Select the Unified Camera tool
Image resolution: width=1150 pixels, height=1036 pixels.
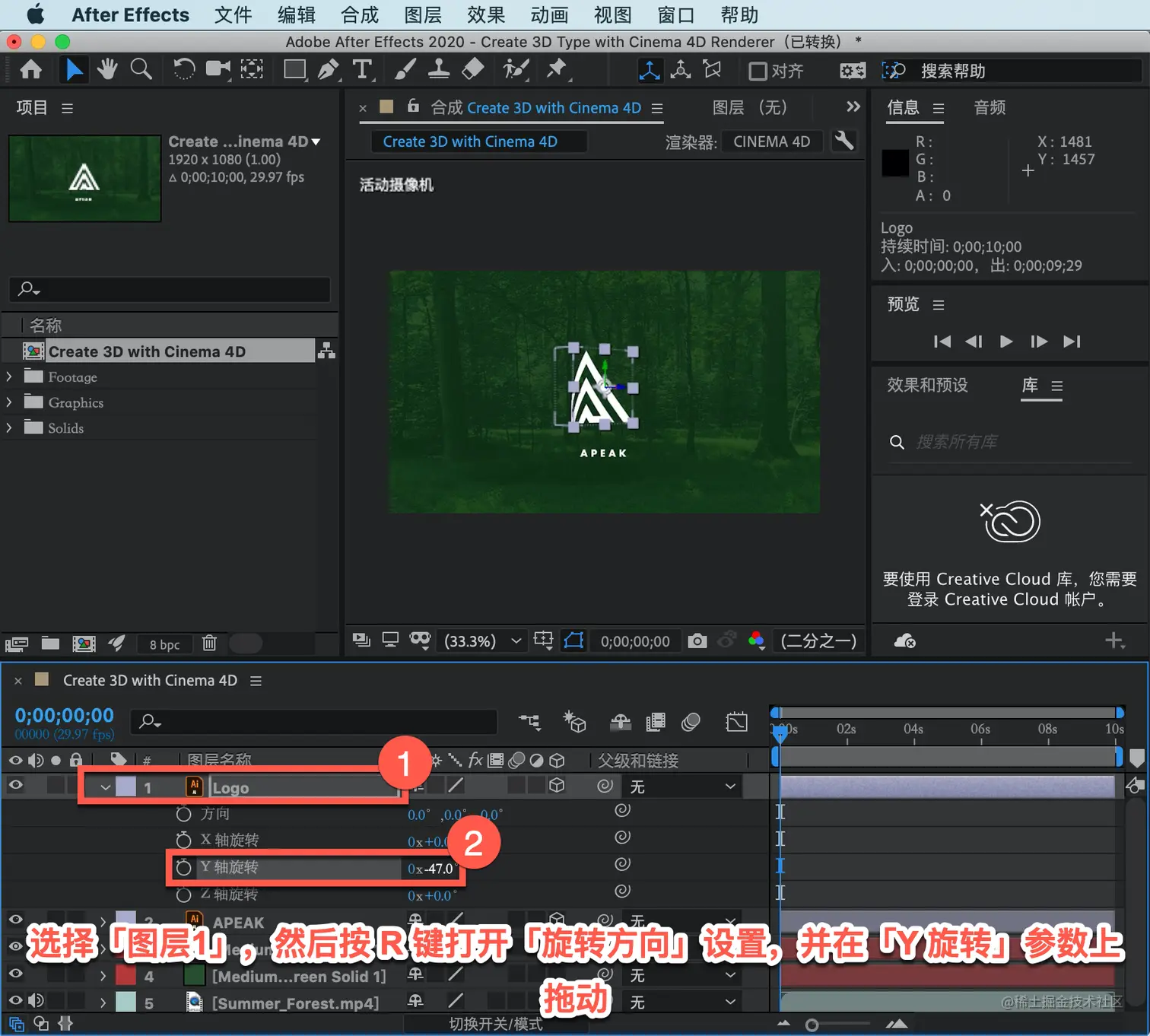(218, 70)
